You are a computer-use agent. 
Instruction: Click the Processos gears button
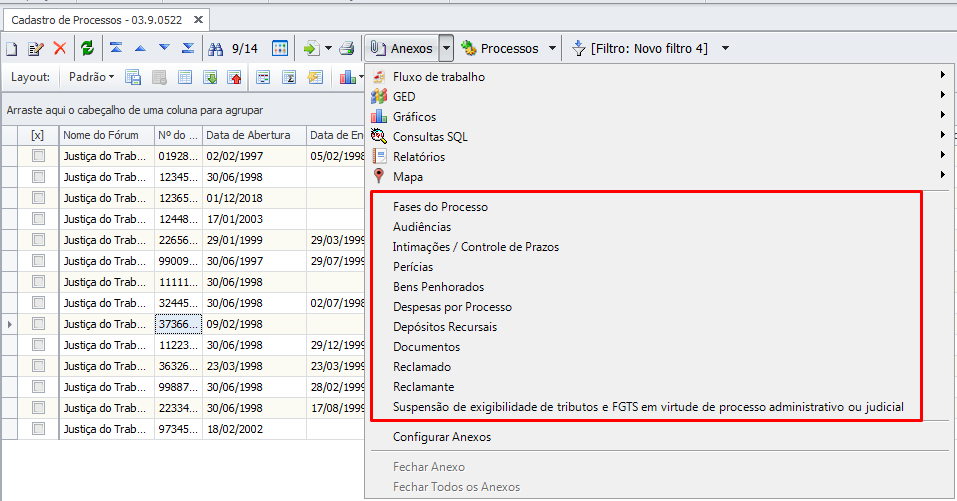point(500,48)
